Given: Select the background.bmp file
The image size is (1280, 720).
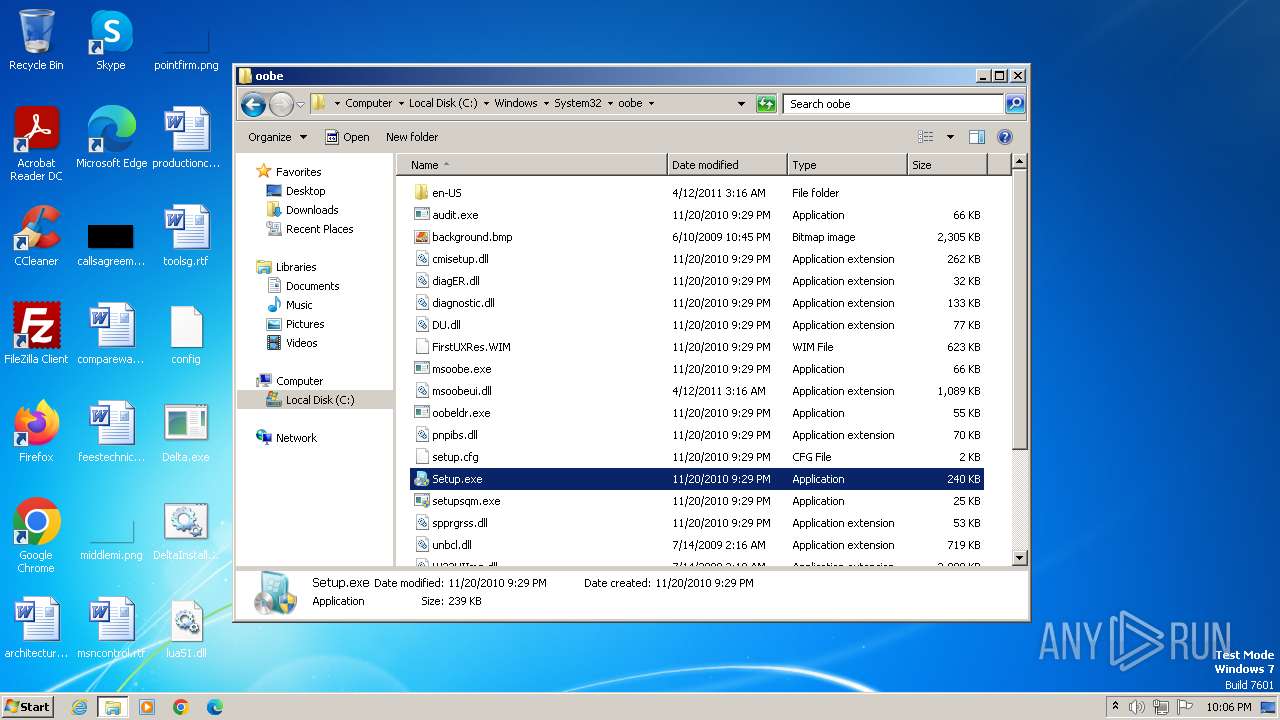Looking at the screenshot, I should click(472, 237).
